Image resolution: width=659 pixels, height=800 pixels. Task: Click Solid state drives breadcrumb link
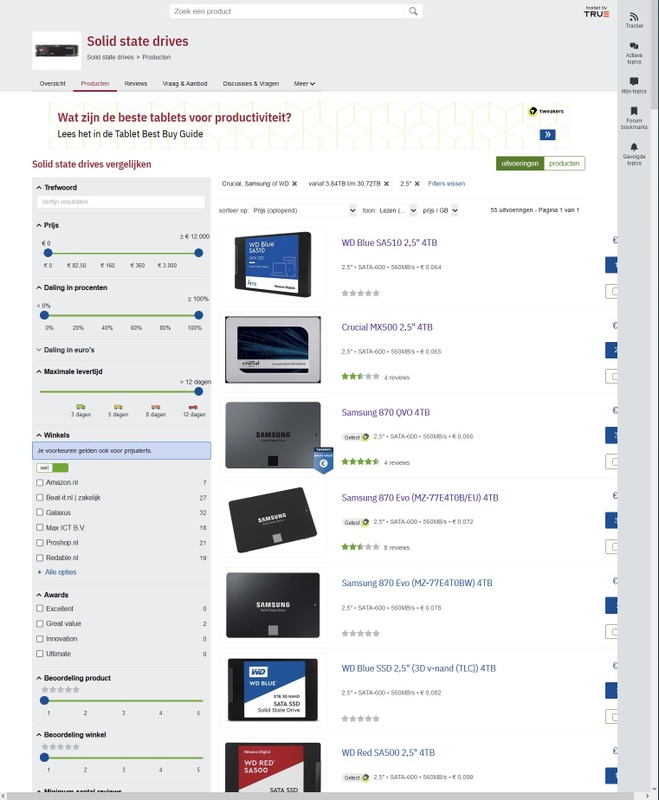click(110, 57)
